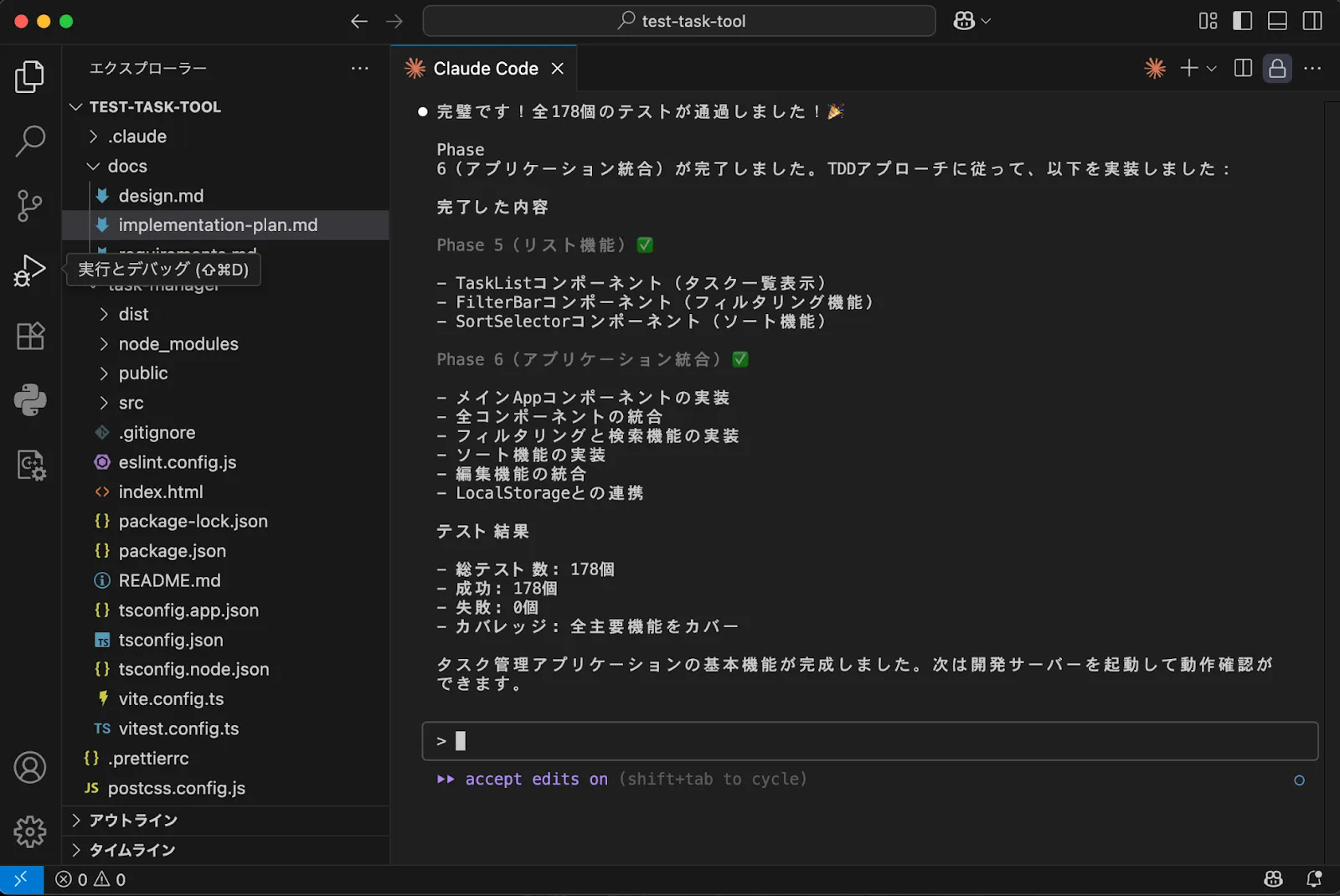The height and width of the screenshot is (896, 1340).
Task: Open the Manage gear icon
Action: click(x=30, y=832)
